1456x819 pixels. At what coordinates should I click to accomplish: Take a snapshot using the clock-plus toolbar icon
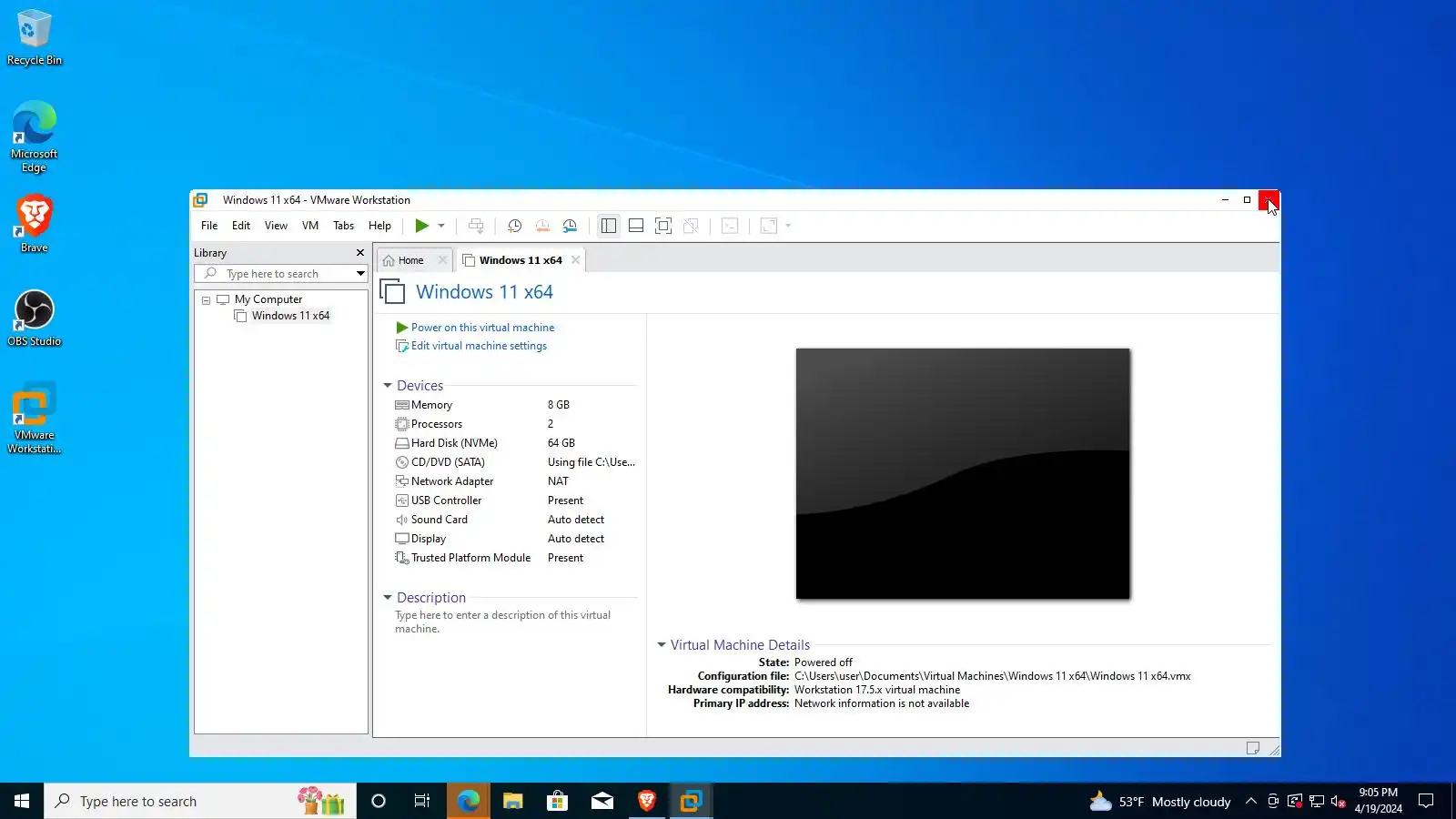514,226
